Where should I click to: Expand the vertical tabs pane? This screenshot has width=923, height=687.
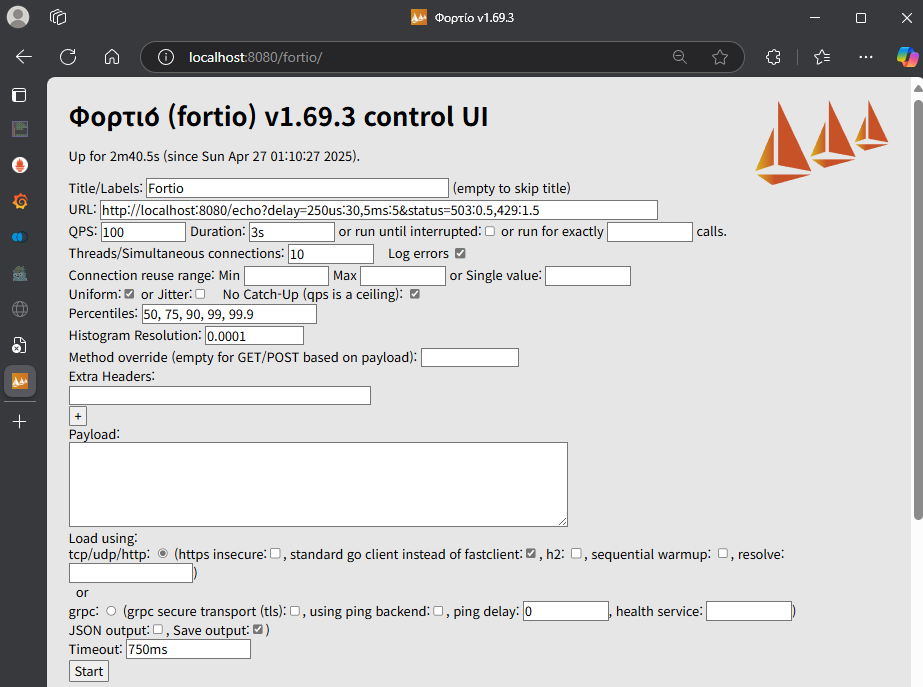19,95
